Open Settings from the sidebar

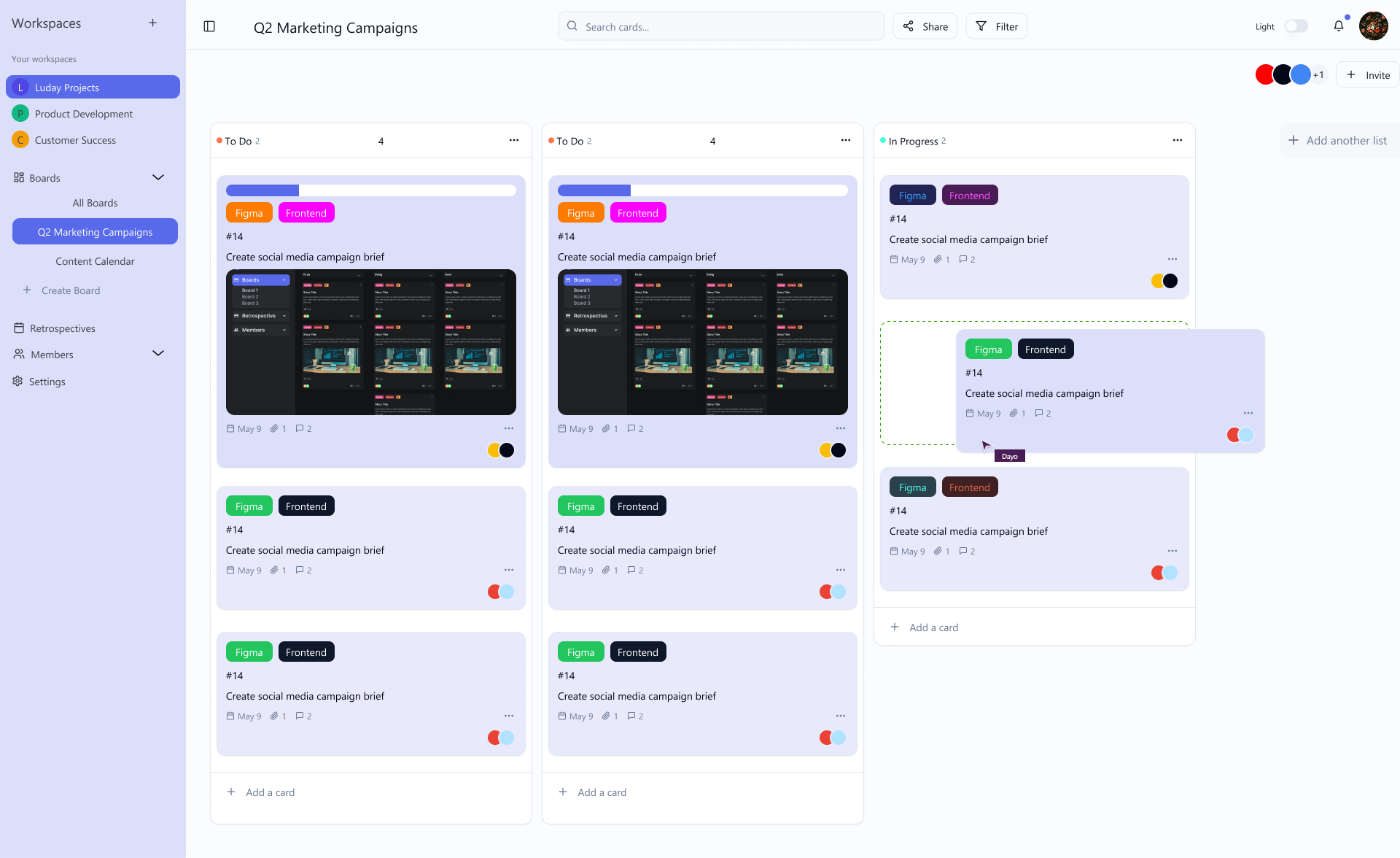(47, 381)
